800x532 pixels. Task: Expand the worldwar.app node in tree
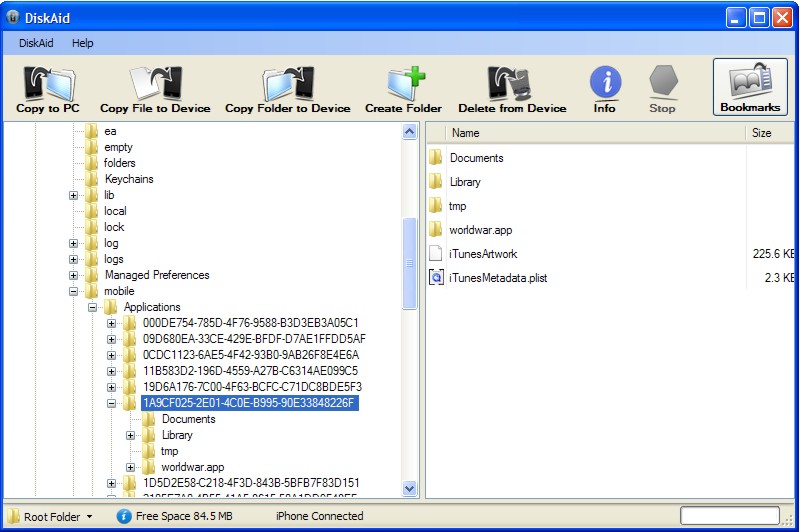click(131, 467)
